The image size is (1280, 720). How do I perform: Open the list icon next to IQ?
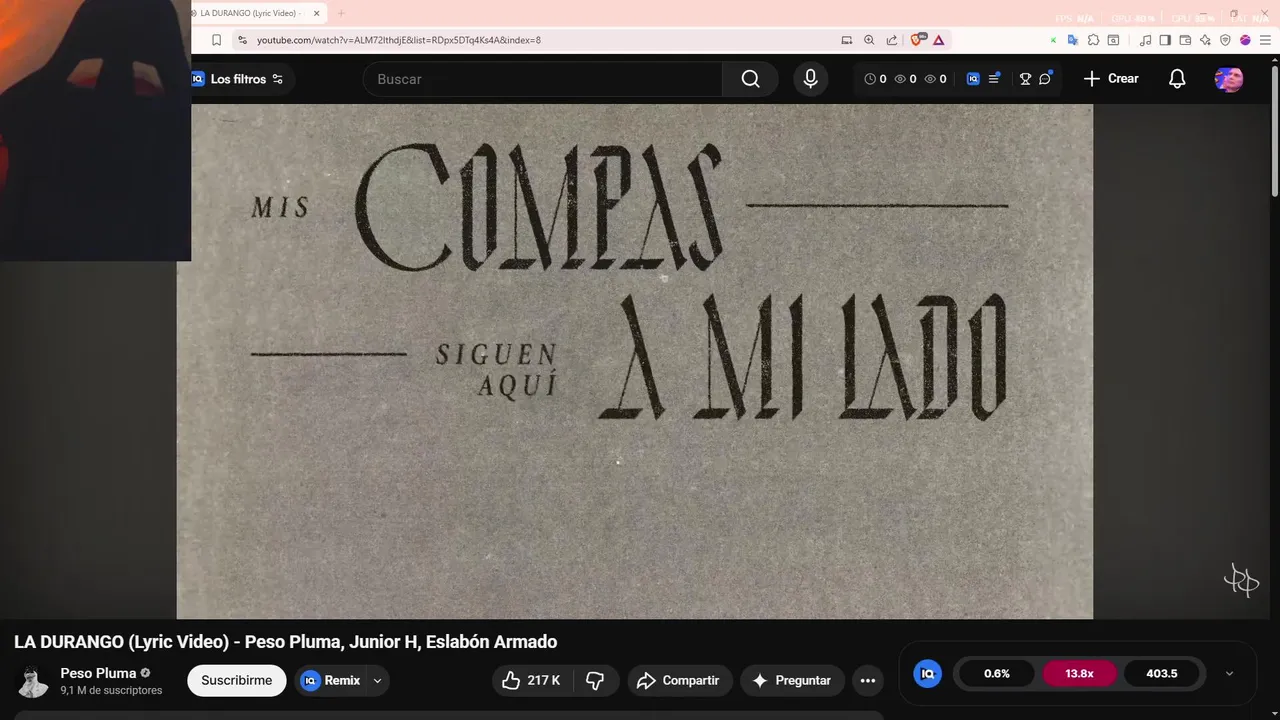pyautogui.click(x=994, y=78)
